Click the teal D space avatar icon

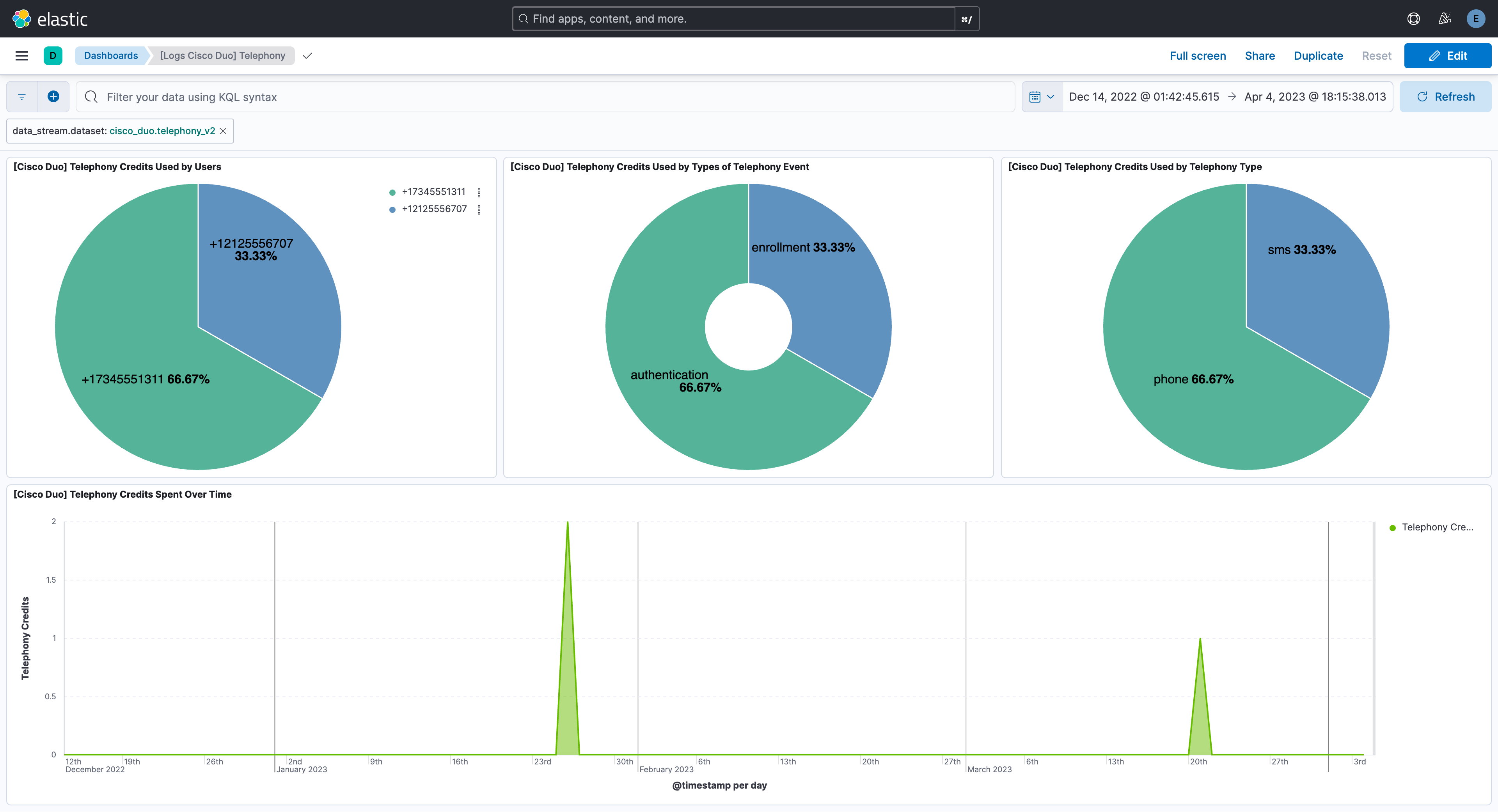(53, 55)
